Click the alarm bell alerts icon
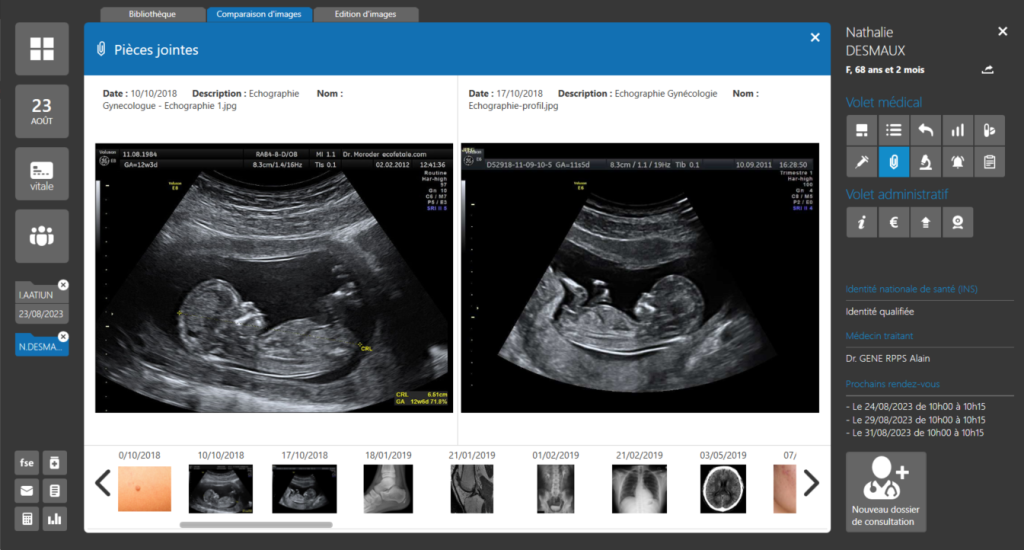 (x=958, y=161)
